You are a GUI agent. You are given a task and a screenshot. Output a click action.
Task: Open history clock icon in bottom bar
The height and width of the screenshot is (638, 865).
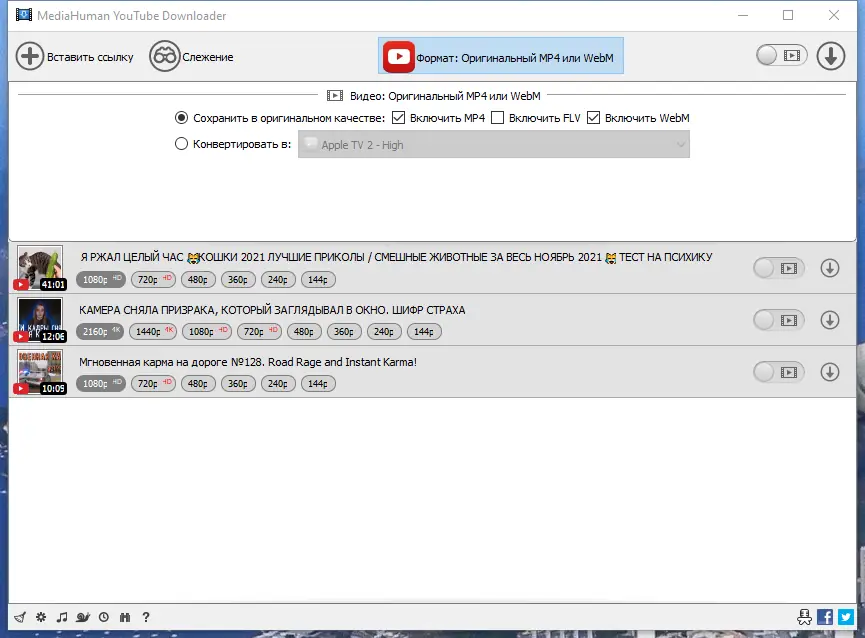pyautogui.click(x=104, y=617)
